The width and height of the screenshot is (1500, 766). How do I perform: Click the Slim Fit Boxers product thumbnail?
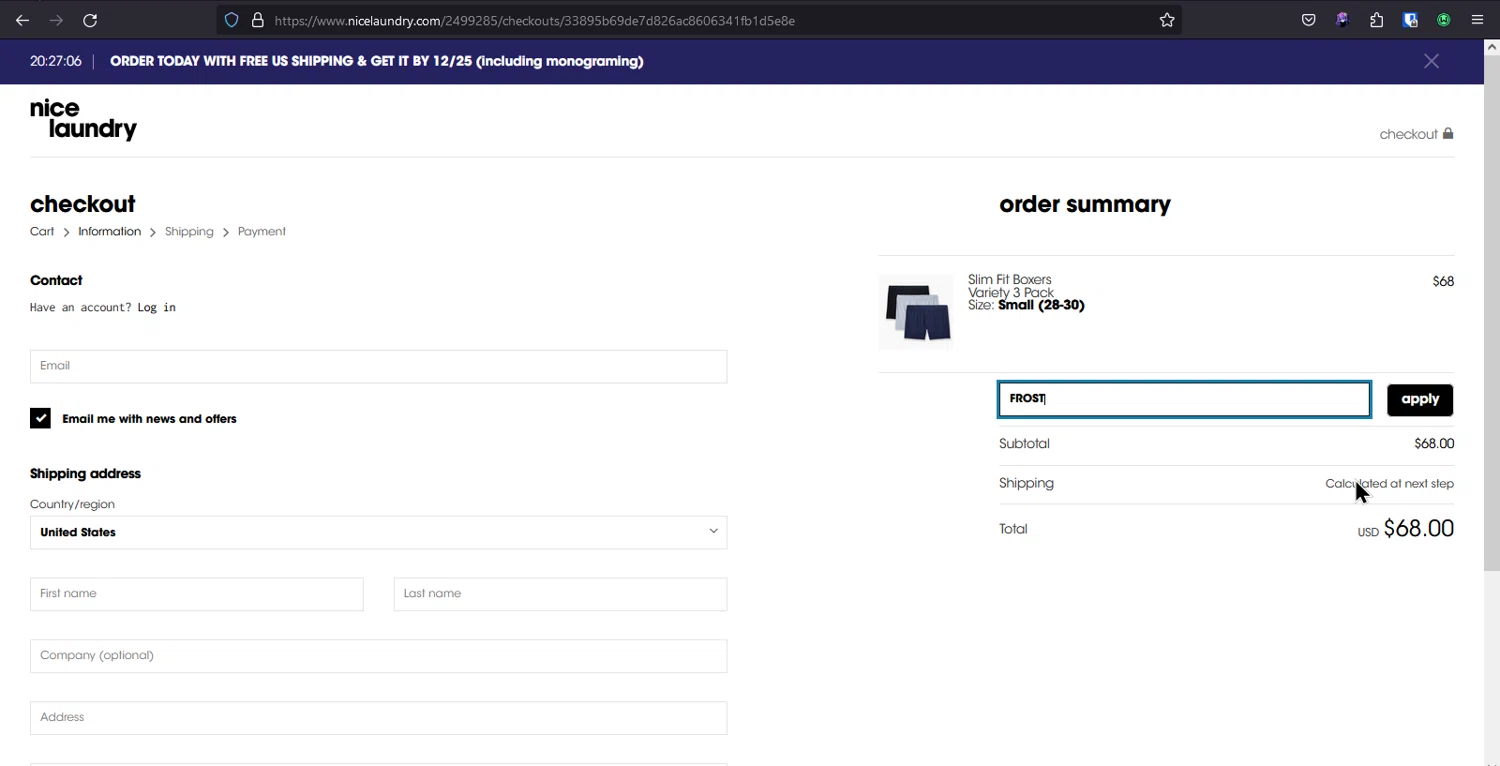[x=916, y=312]
